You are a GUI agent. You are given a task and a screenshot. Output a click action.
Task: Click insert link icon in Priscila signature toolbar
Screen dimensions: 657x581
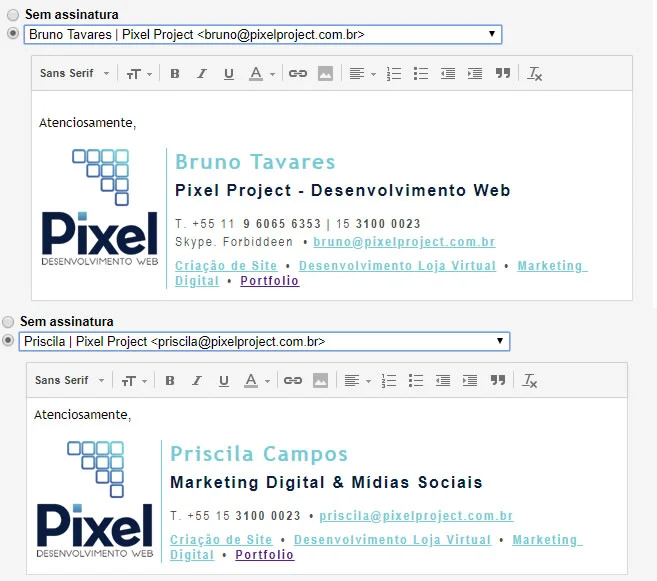tap(292, 381)
